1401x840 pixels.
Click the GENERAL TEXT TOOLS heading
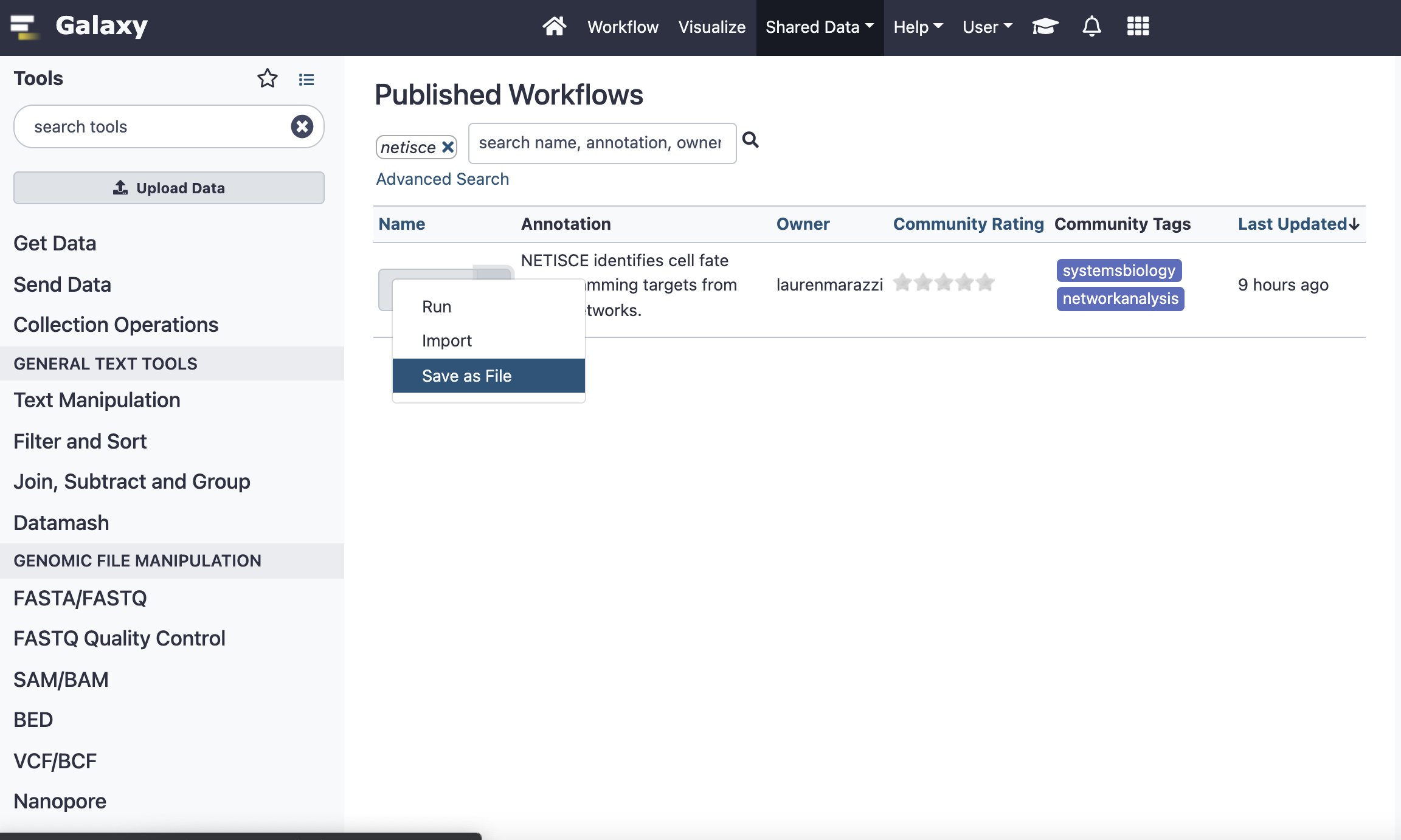click(105, 363)
